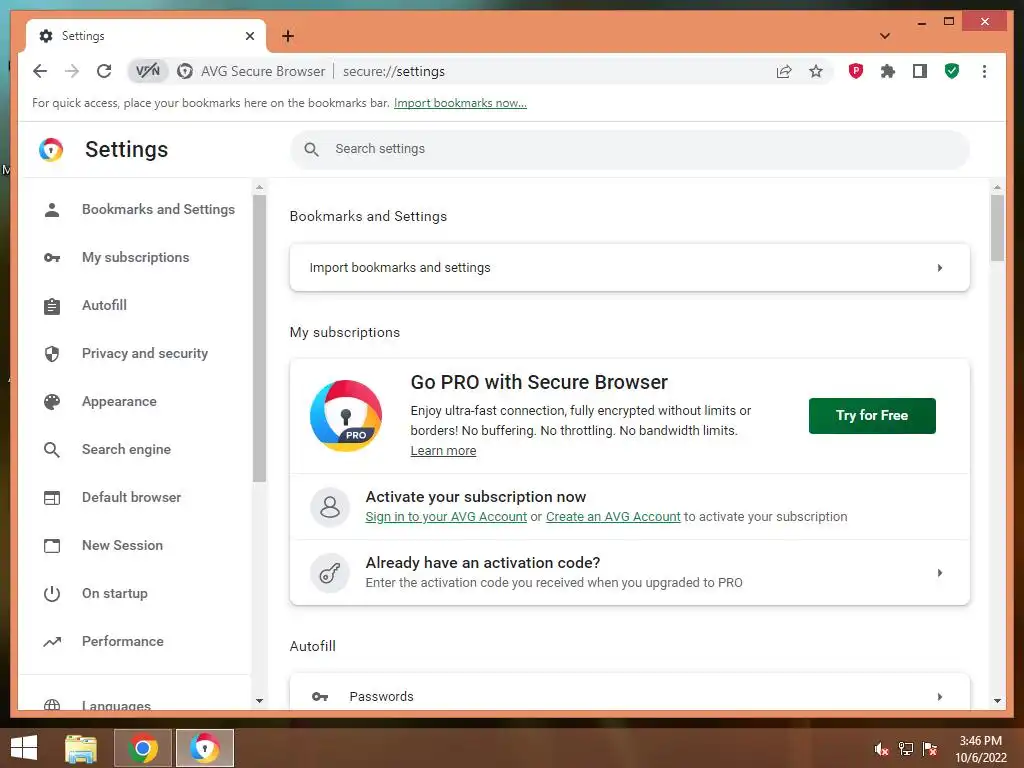Share this page using the share icon

click(x=784, y=71)
